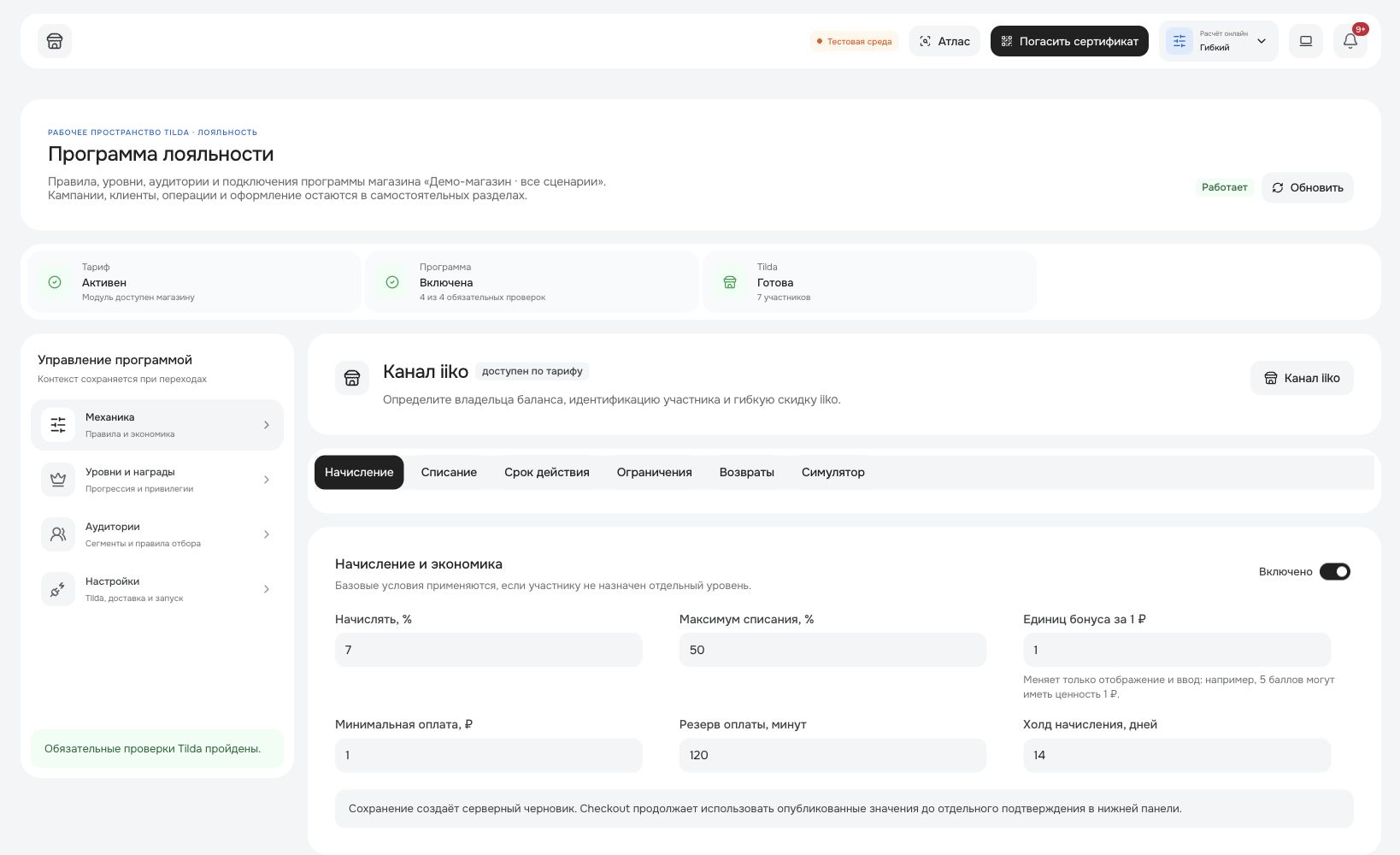
Task: Click the Единиц бонуса за 1 ₽ field
Action: [1177, 650]
